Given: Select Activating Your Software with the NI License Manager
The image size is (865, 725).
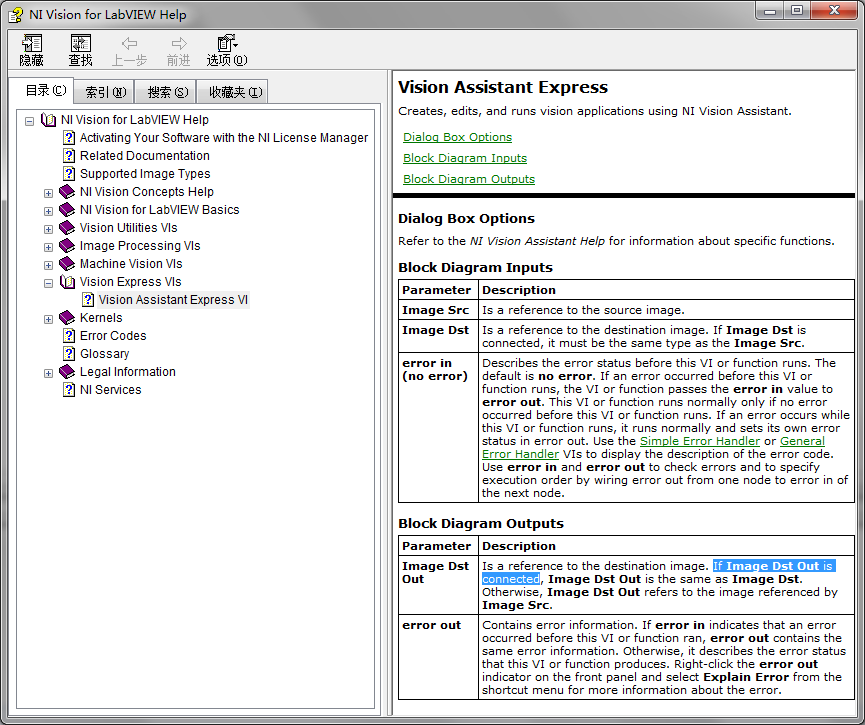Looking at the screenshot, I should 223,137.
